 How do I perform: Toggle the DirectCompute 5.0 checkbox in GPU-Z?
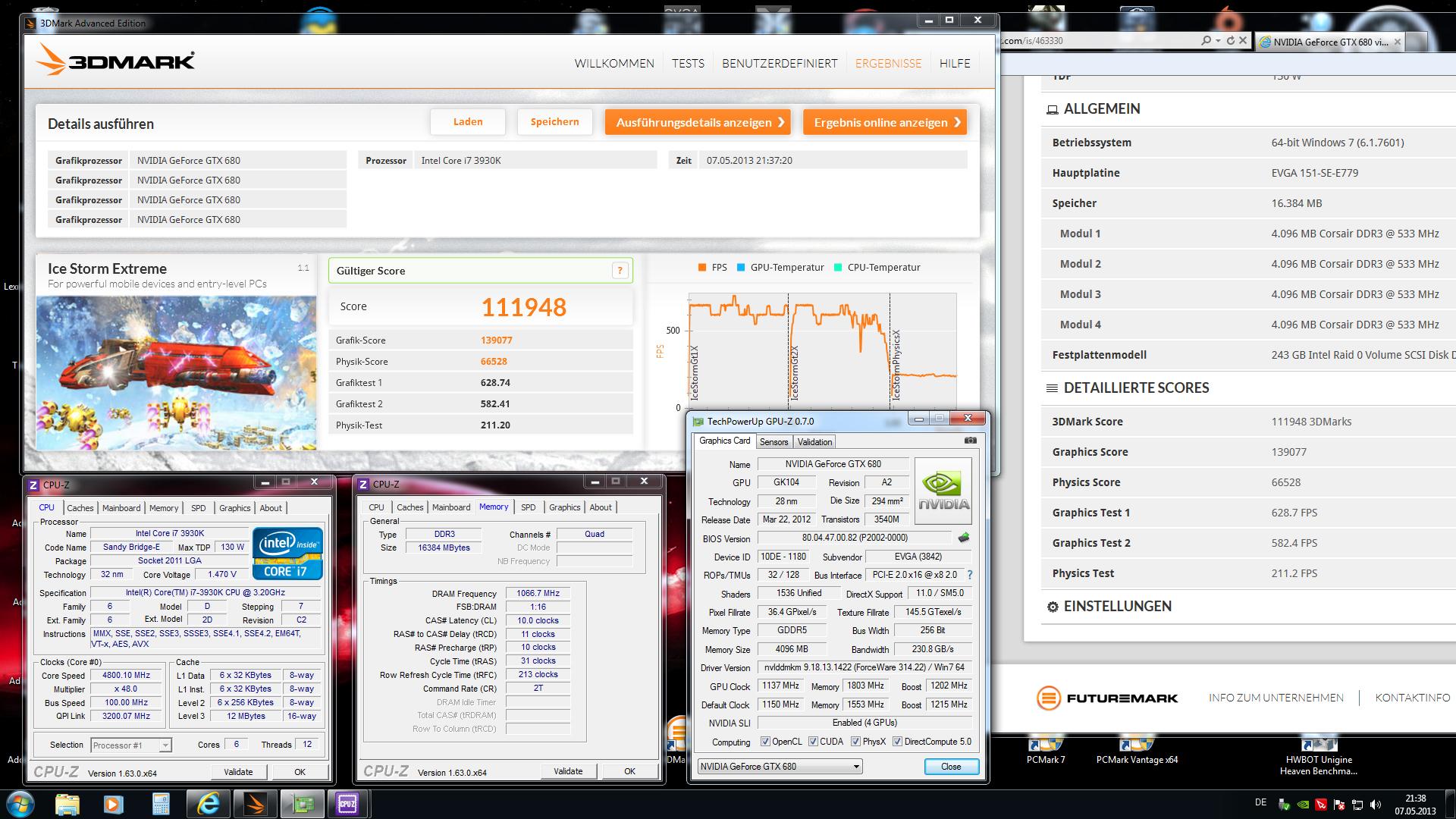pos(898,742)
